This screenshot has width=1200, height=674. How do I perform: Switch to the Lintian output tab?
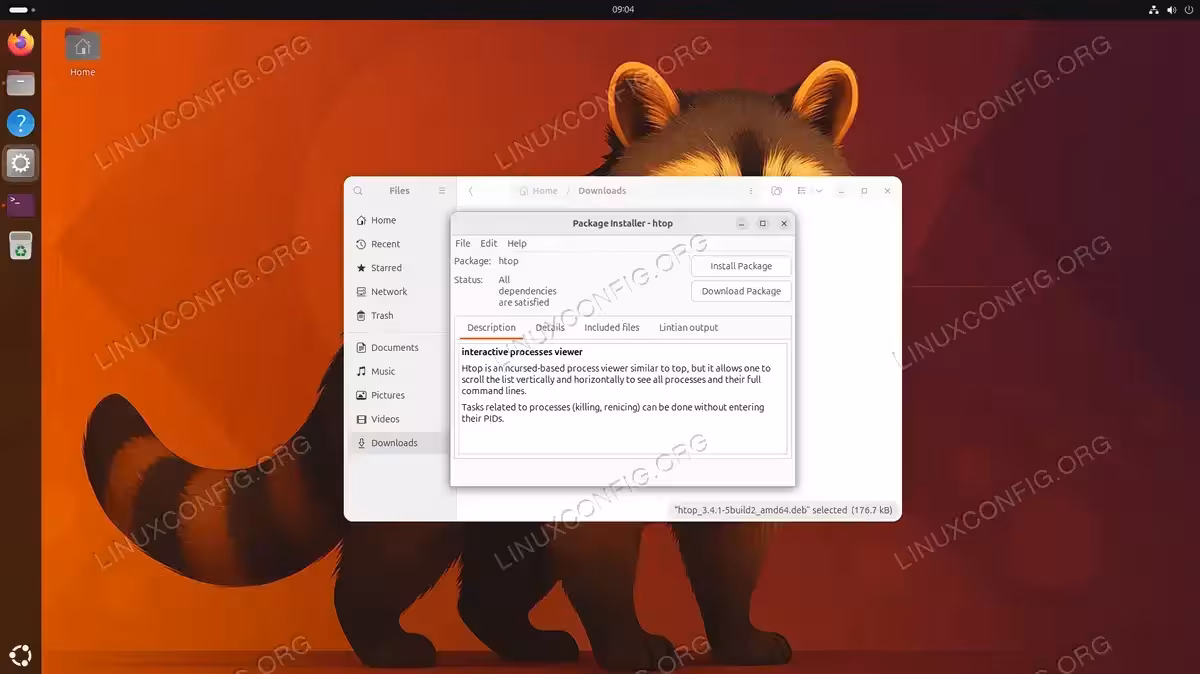point(689,328)
